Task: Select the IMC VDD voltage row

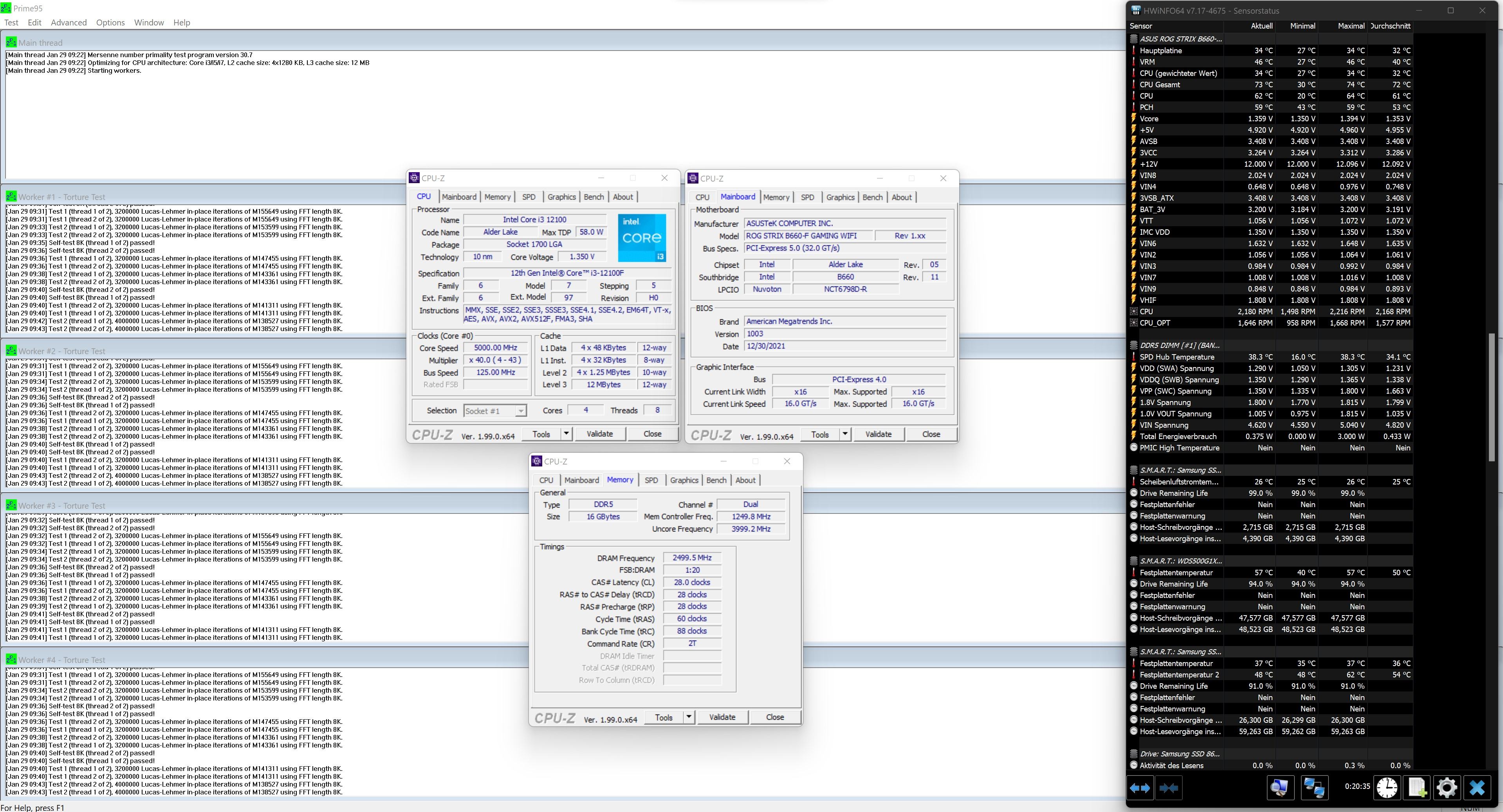Action: [x=1271, y=232]
